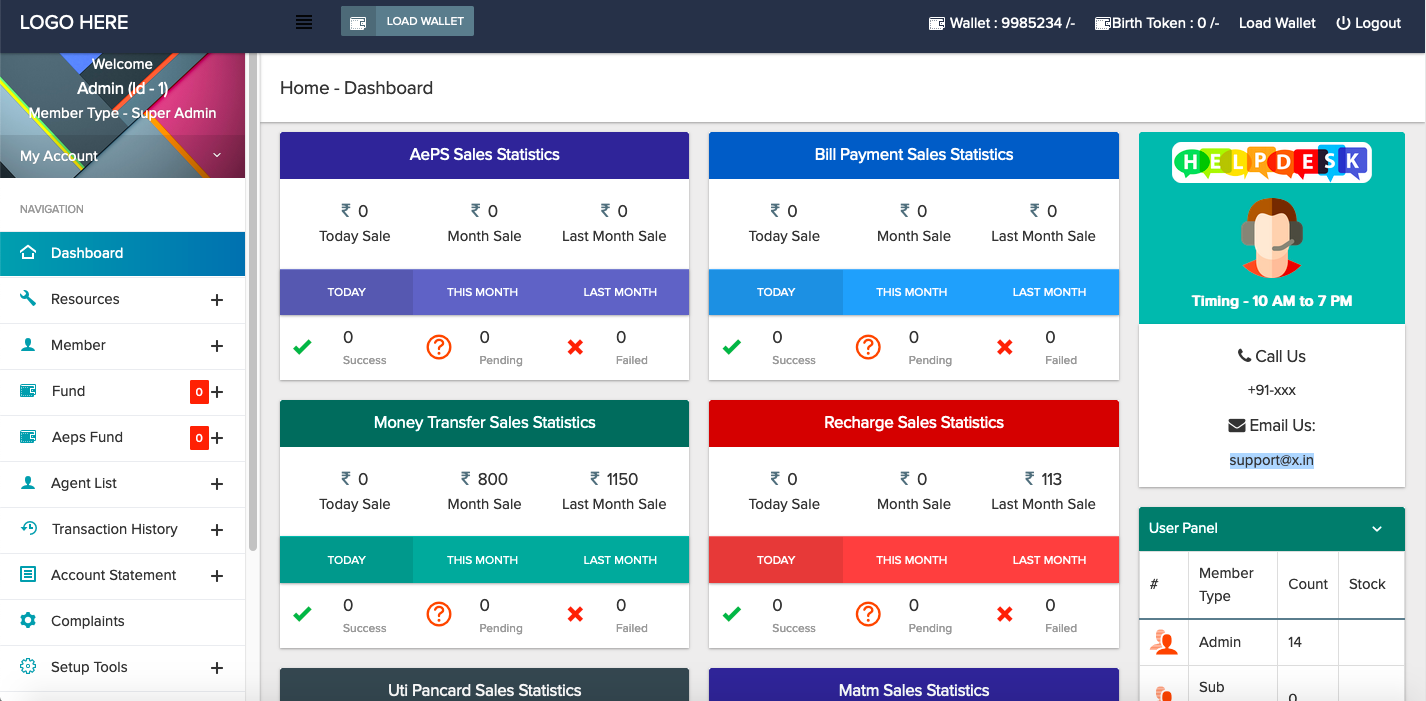This screenshot has width=1426, height=701.
Task: Click the Complaints gear icon in sidebar
Action: click(x=28, y=621)
